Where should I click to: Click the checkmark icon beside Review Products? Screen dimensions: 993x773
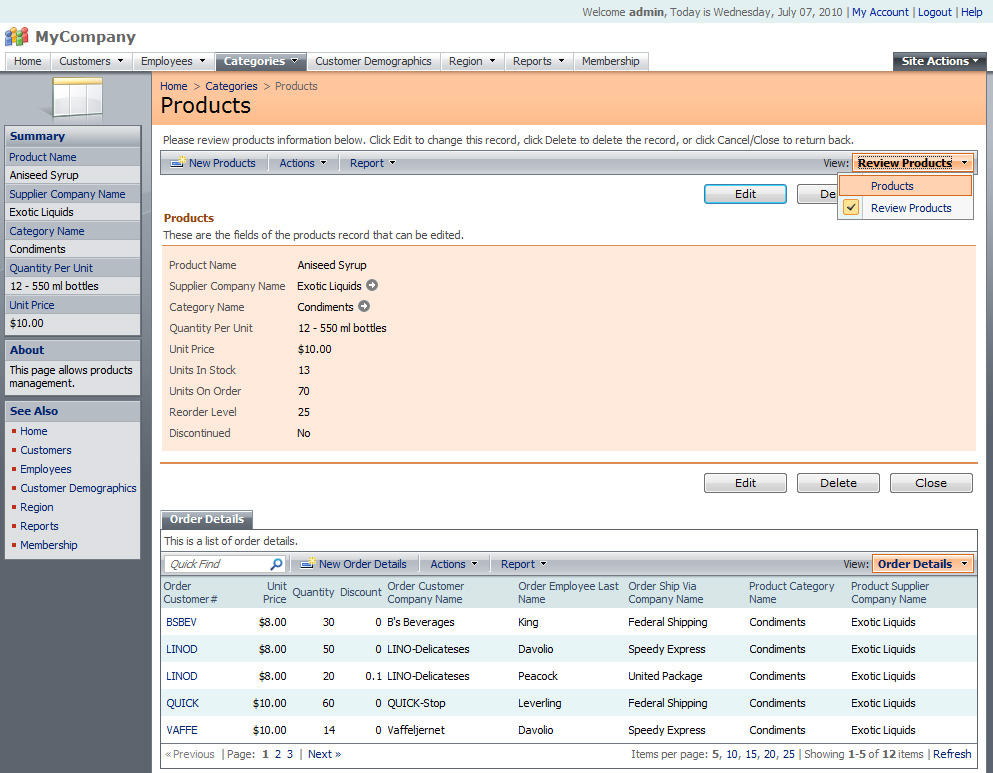click(x=850, y=207)
